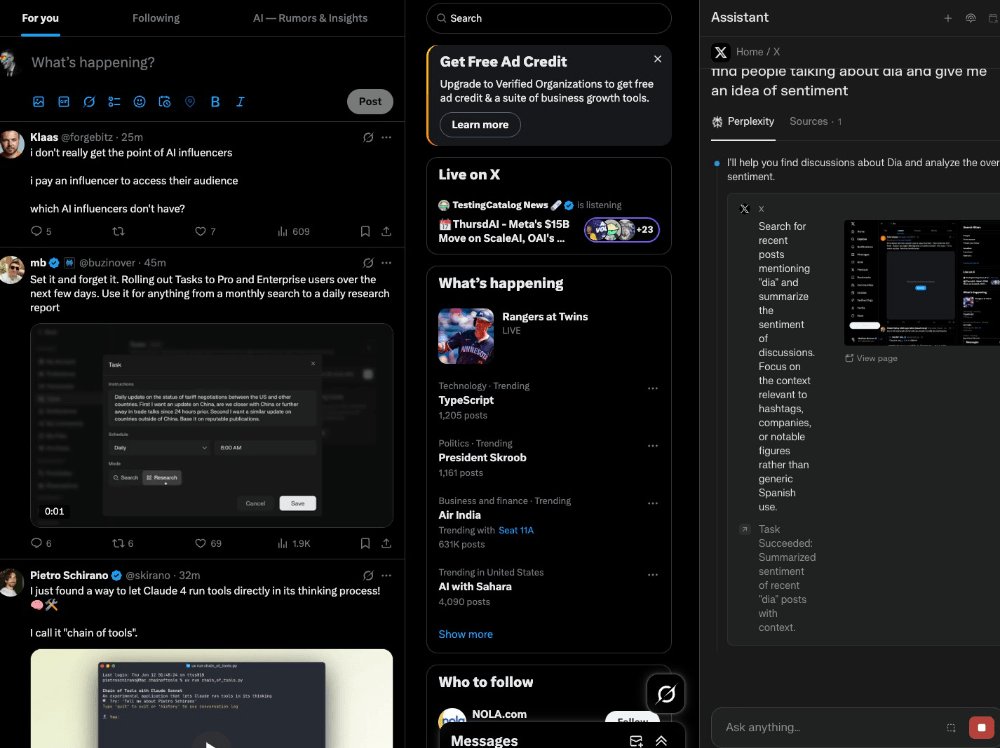The width and height of the screenshot is (1000, 748).
Task: Click View page under the screenshot preview
Action: click(871, 358)
